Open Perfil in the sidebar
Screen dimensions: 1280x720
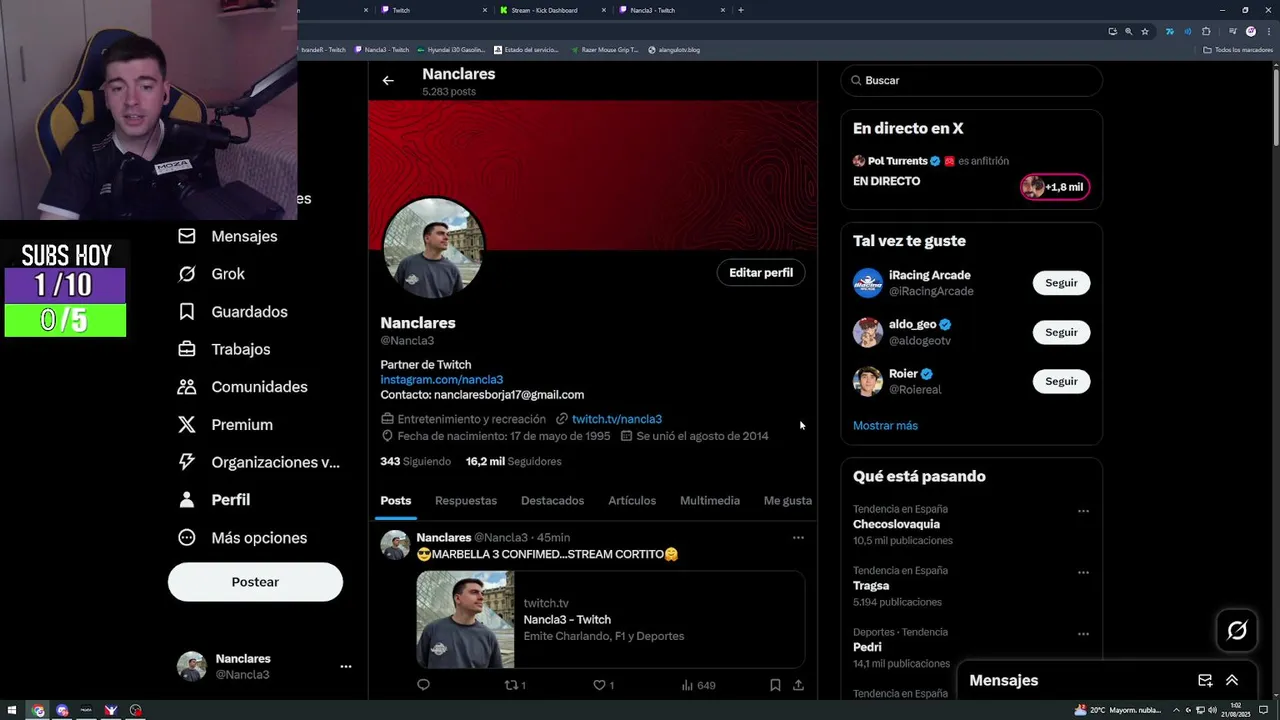tap(214, 500)
